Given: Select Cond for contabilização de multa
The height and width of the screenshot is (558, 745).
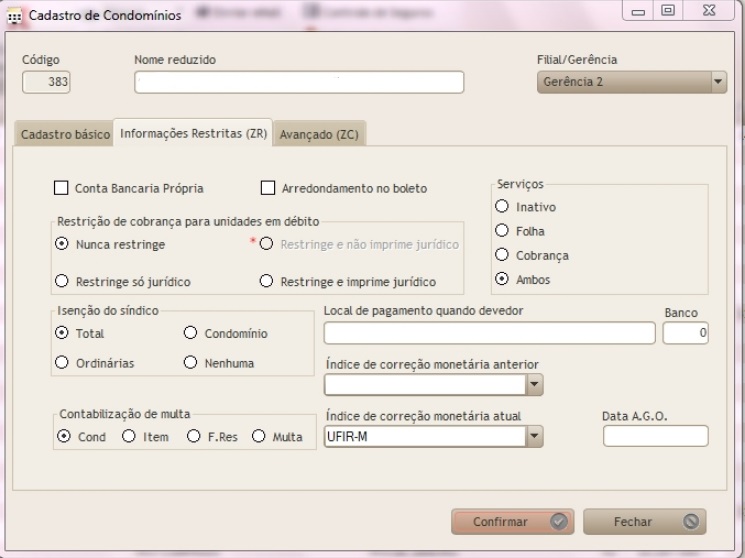Looking at the screenshot, I should (x=64, y=436).
